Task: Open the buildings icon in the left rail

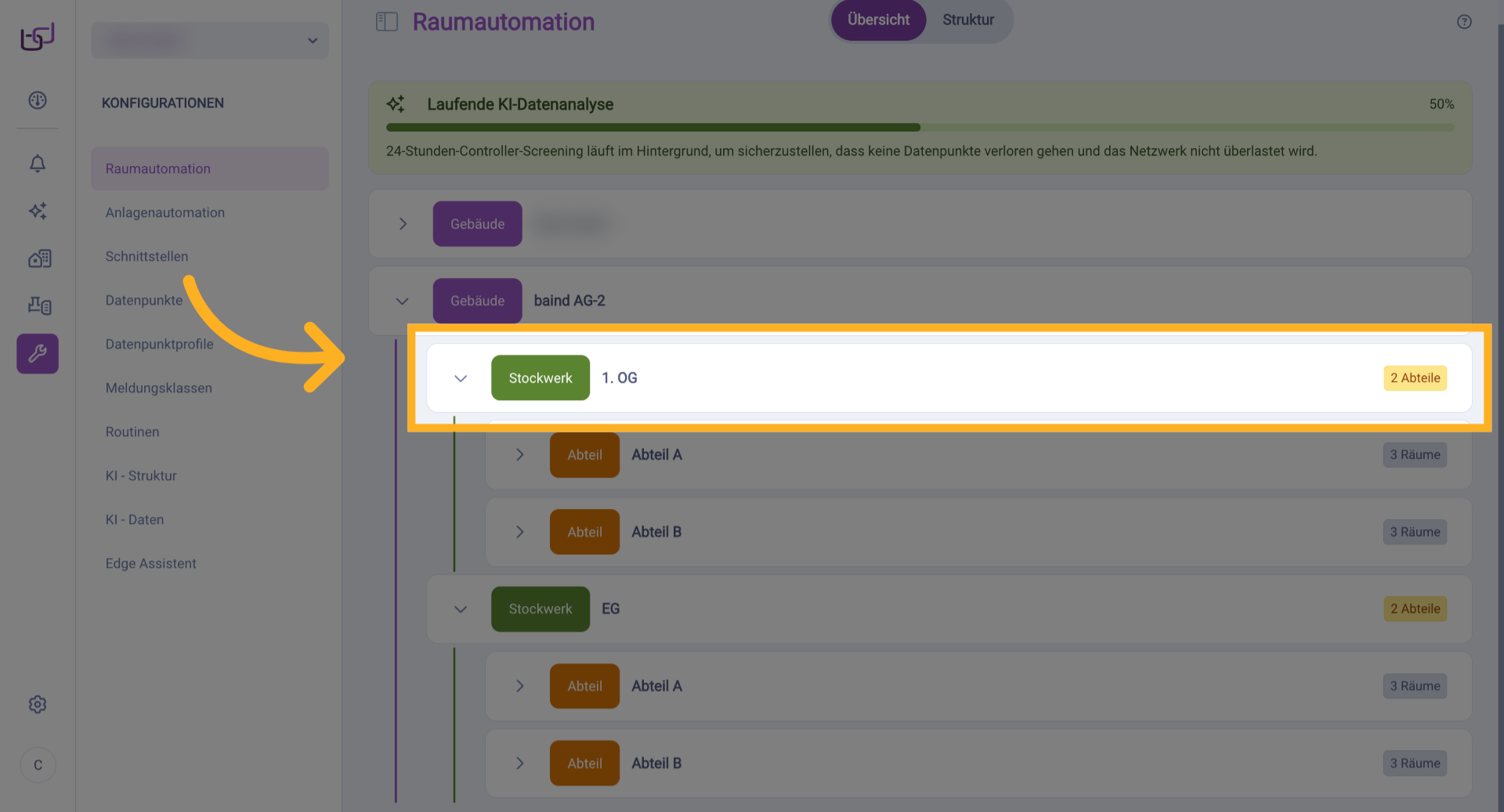Action: point(39,258)
